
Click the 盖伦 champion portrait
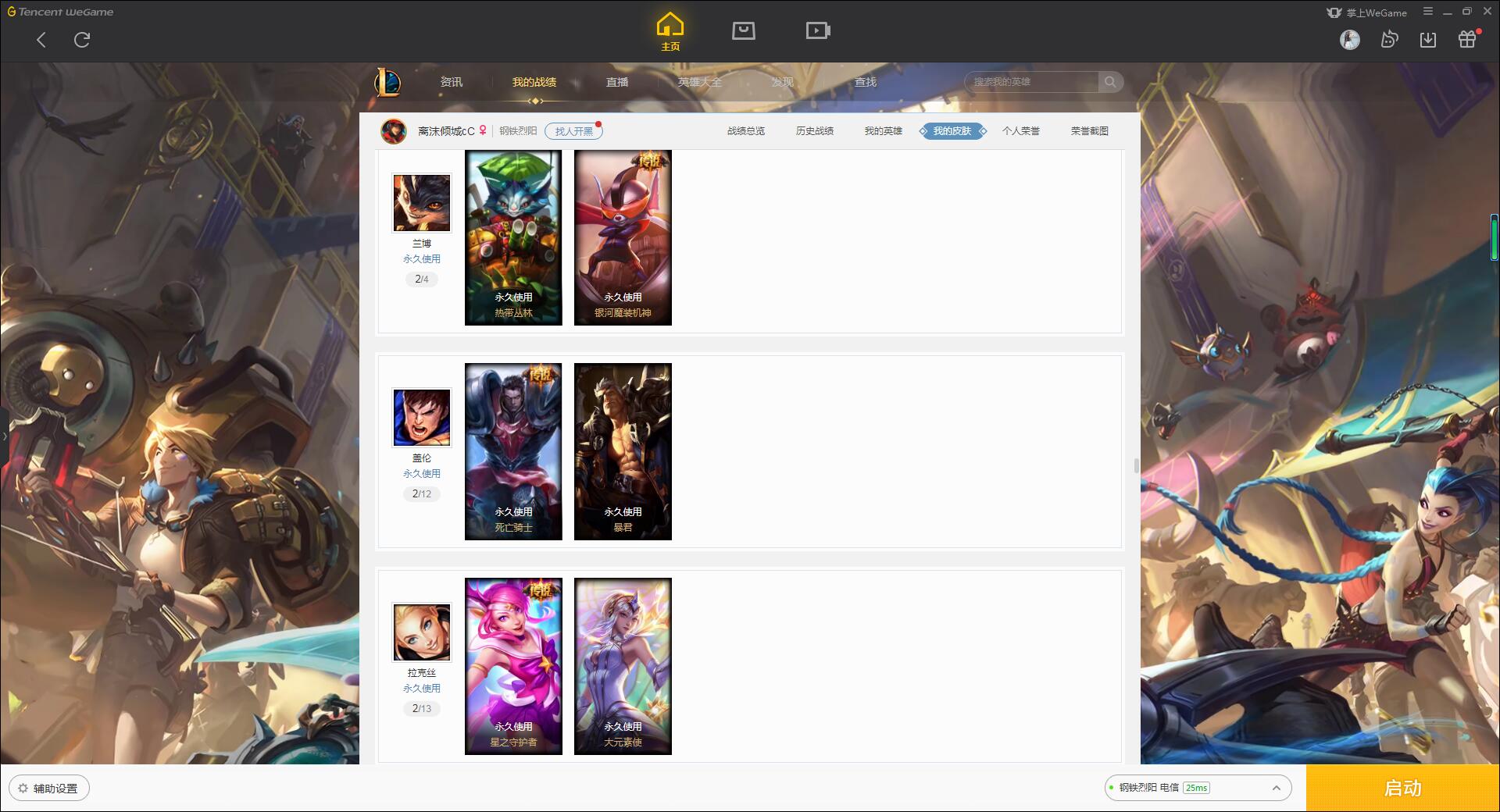pos(422,418)
